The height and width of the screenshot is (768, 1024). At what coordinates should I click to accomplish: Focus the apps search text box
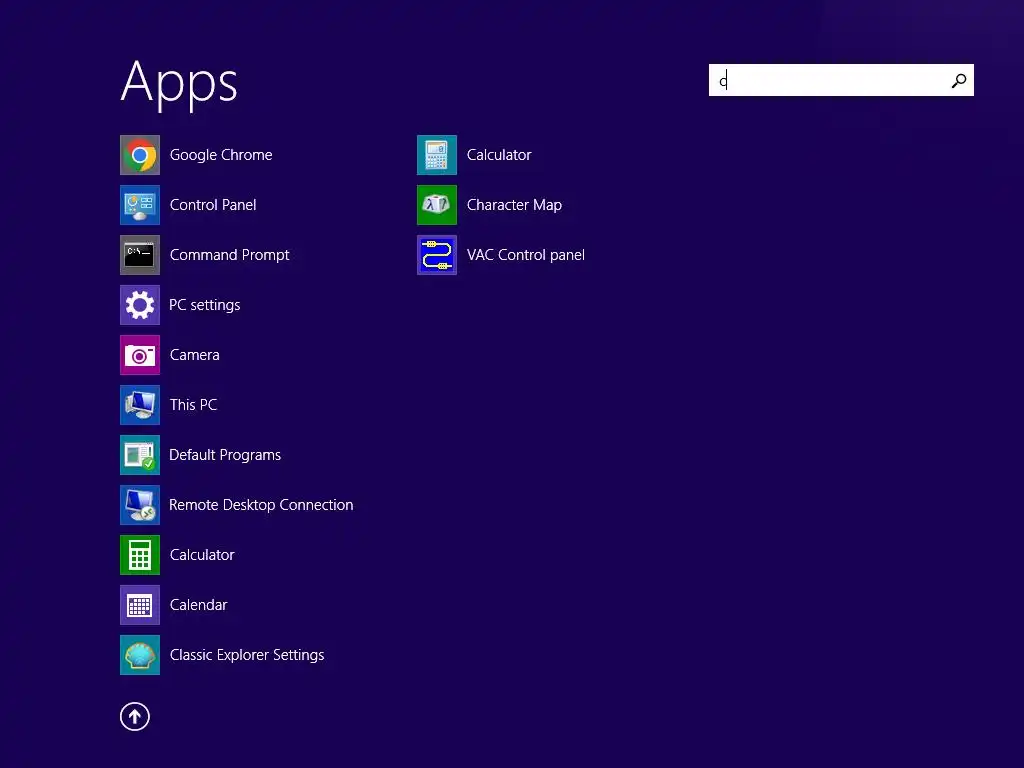pyautogui.click(x=841, y=80)
